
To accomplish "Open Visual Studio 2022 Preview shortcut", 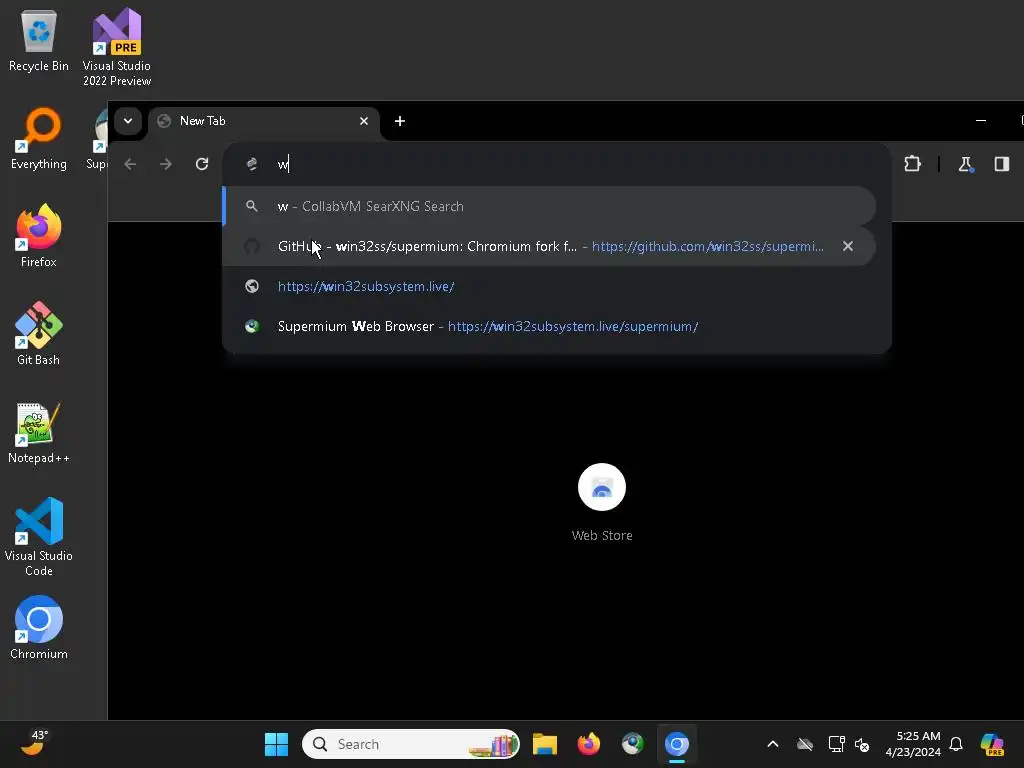I will pos(117,47).
